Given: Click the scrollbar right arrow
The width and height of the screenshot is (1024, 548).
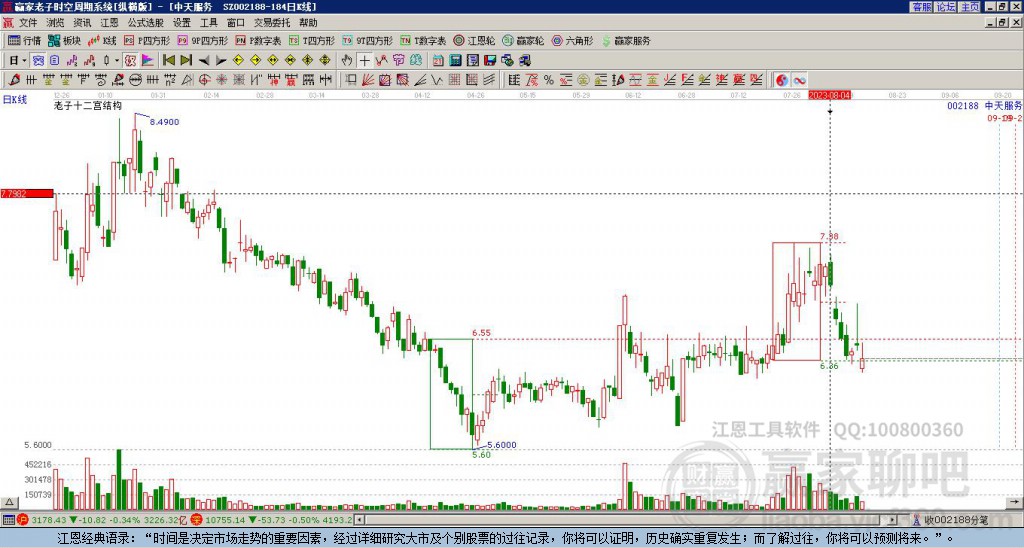Looking at the screenshot, I should 893,520.
